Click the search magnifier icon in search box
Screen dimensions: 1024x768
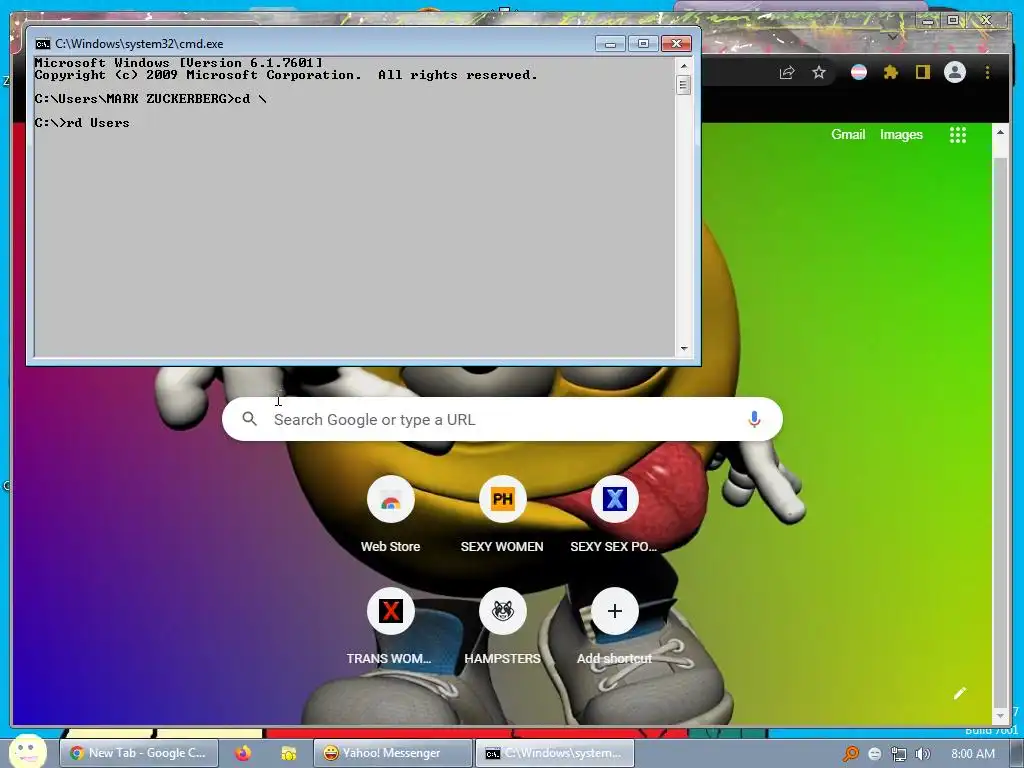249,419
